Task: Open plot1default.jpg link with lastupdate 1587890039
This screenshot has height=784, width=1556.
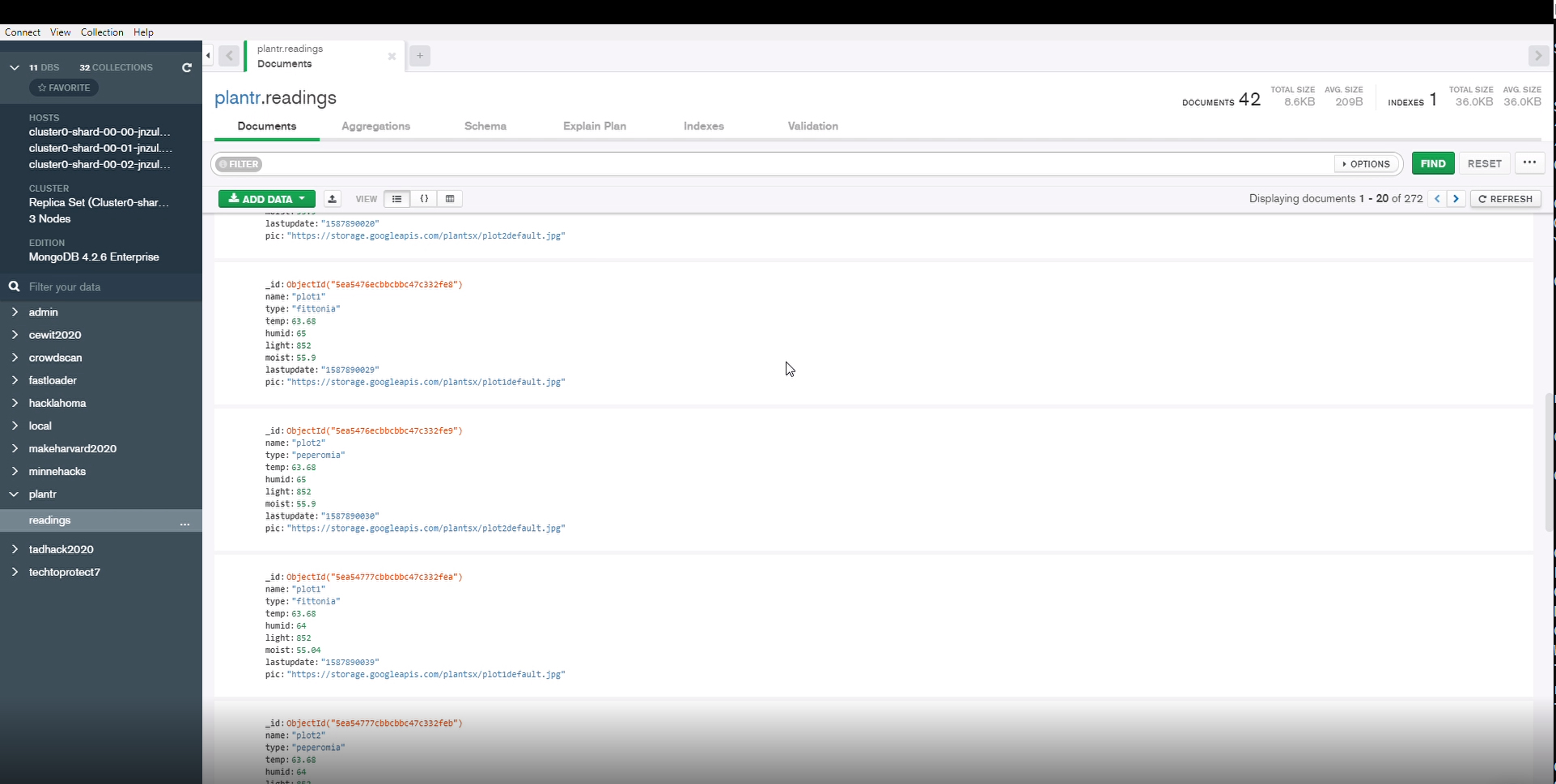Action: click(426, 674)
